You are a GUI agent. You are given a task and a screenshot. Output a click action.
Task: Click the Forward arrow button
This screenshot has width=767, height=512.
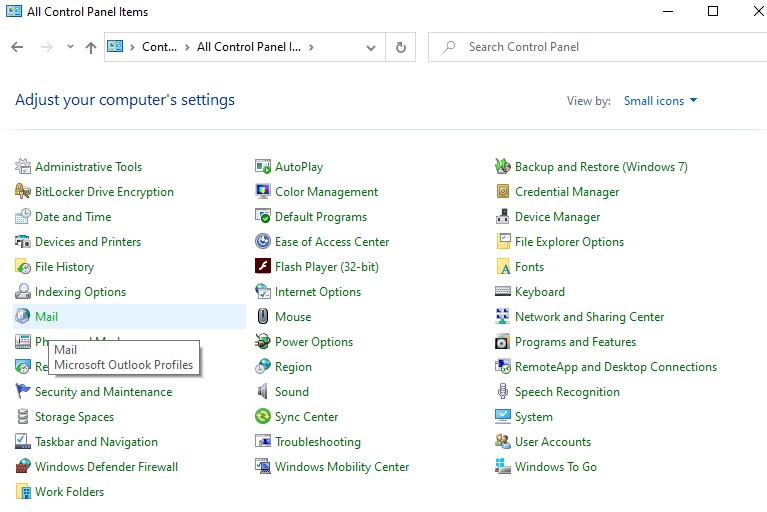point(46,47)
